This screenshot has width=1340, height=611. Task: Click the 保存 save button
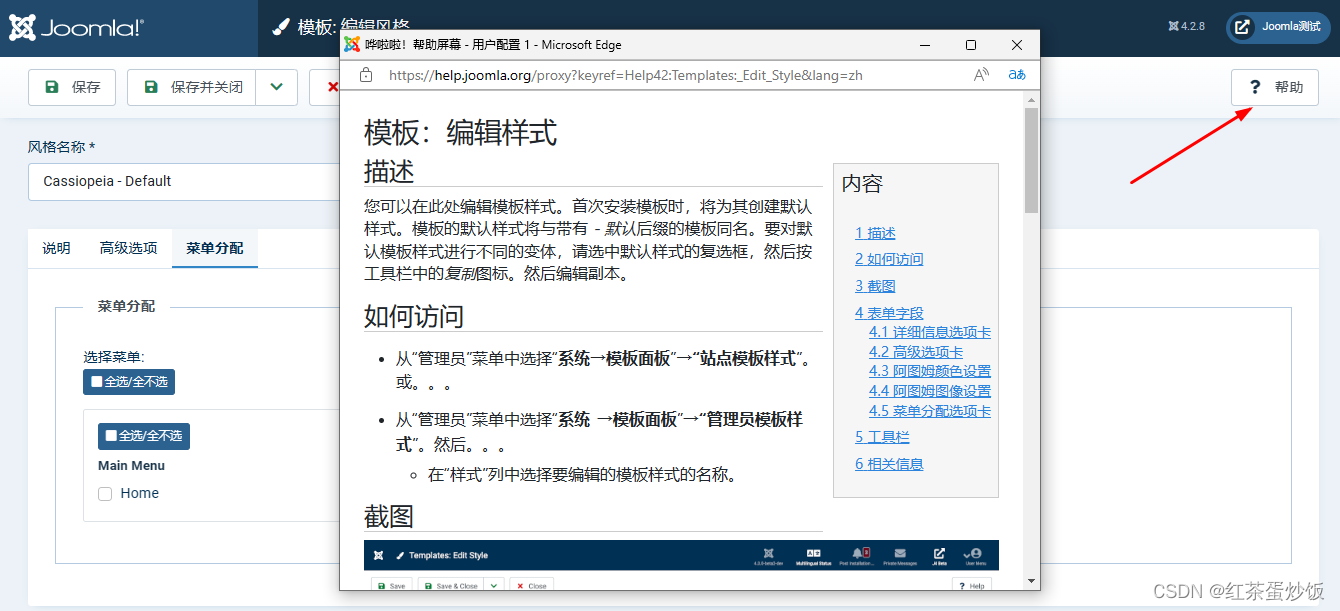[72, 87]
